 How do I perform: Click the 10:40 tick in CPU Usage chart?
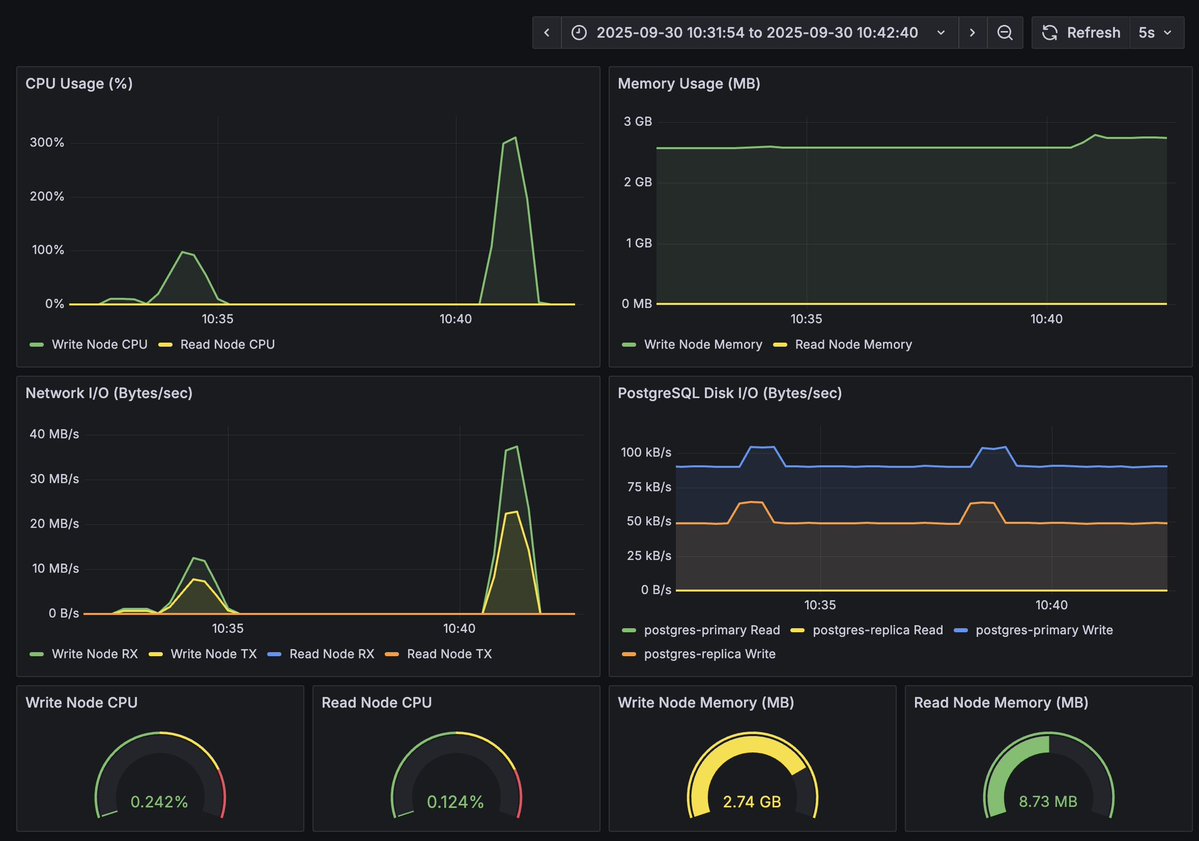click(456, 319)
